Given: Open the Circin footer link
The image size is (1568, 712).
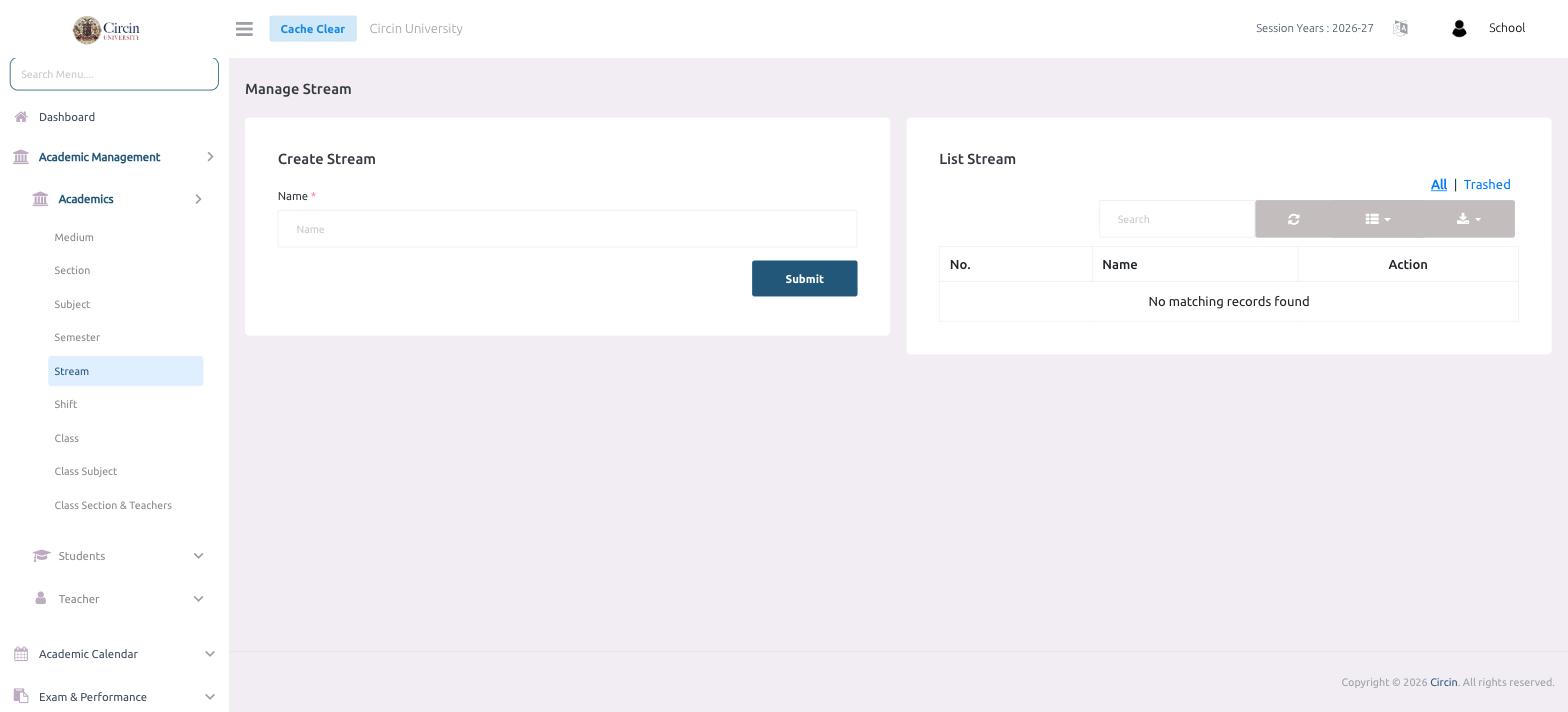Looking at the screenshot, I should (x=1443, y=682).
